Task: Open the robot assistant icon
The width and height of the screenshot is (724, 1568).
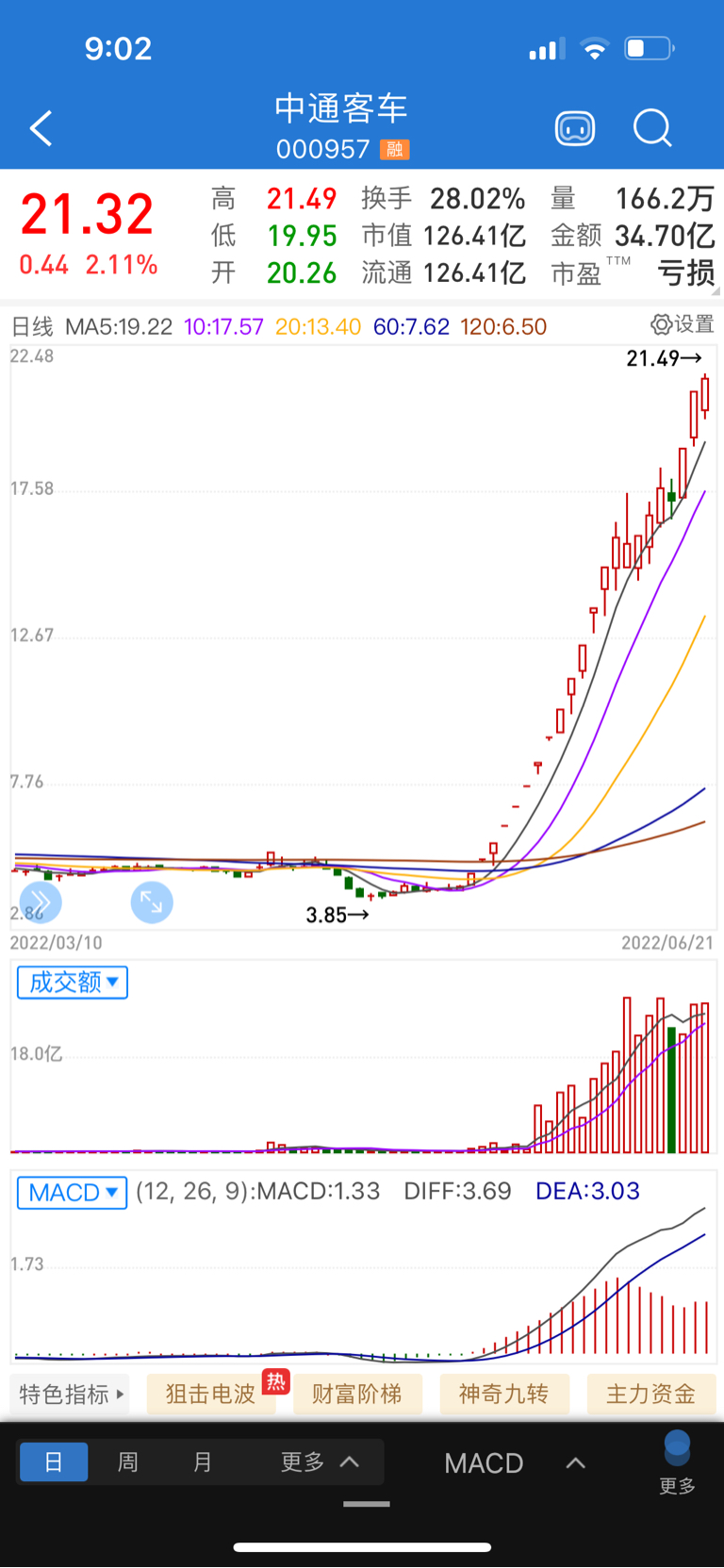Action: (x=575, y=128)
